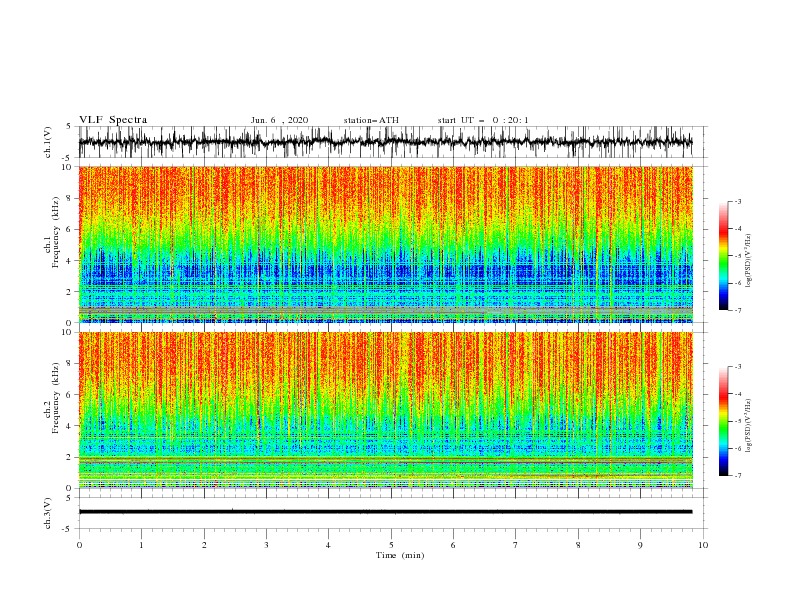Click the 'station=ATH' label
The height and width of the screenshot is (612, 792).
[x=371, y=120]
